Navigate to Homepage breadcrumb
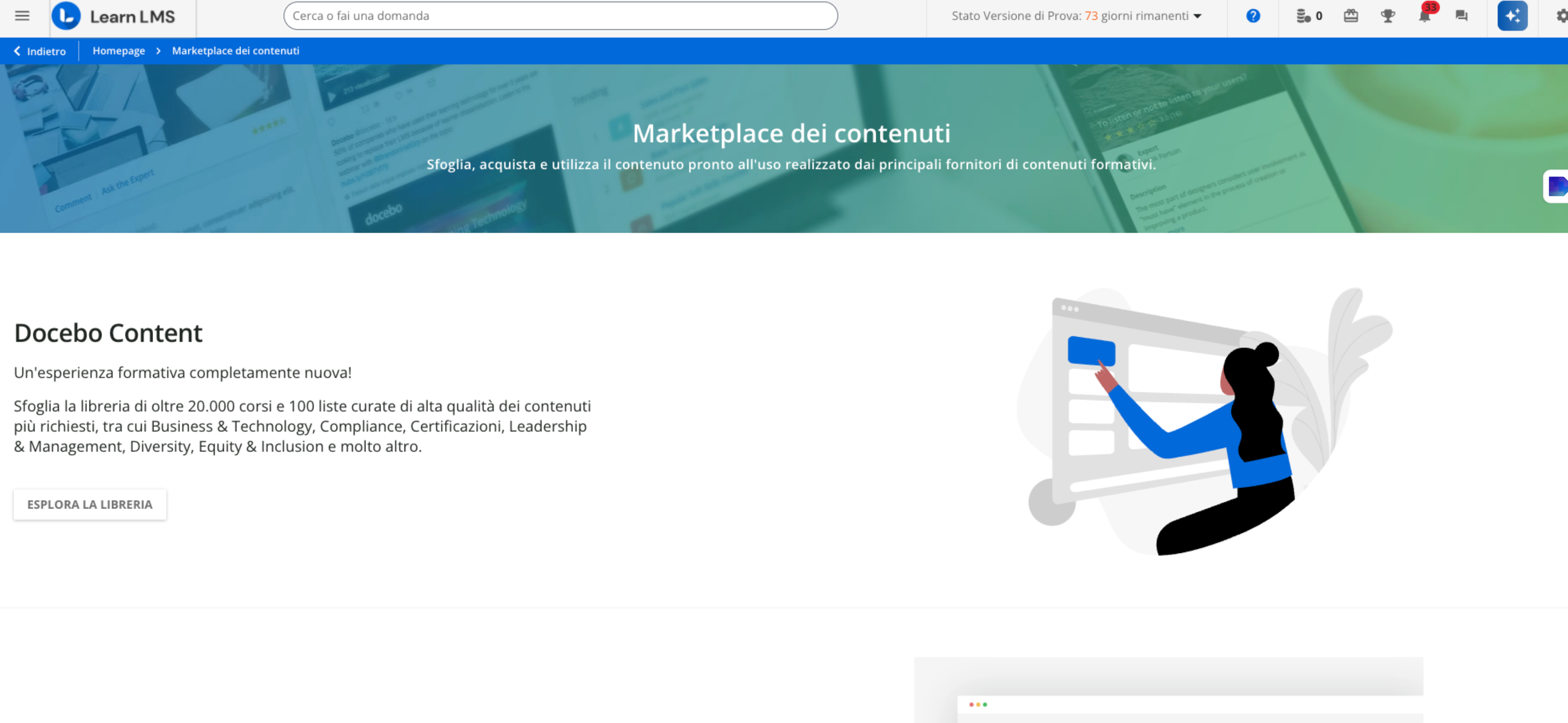 (x=119, y=51)
